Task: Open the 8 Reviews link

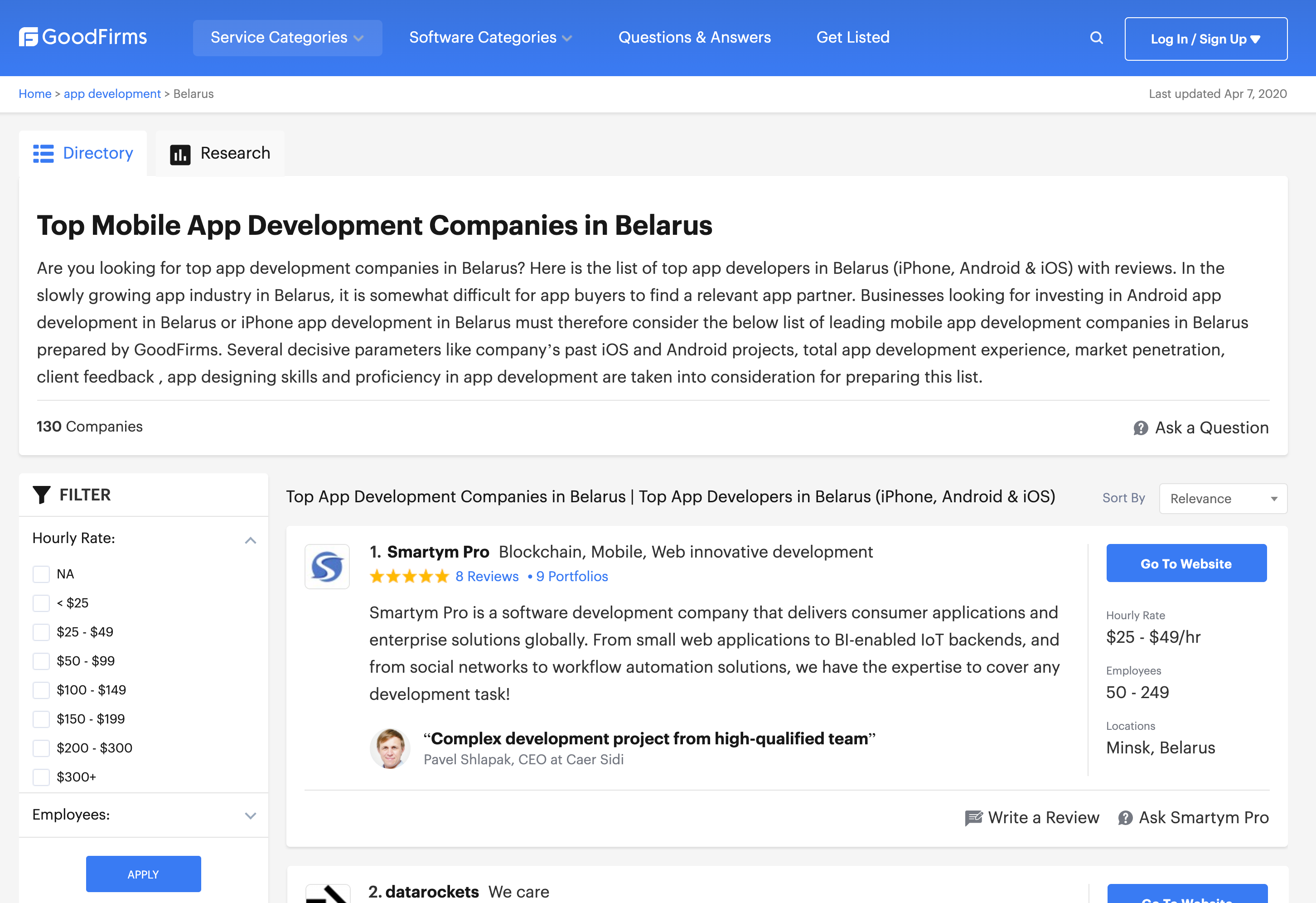Action: click(487, 577)
